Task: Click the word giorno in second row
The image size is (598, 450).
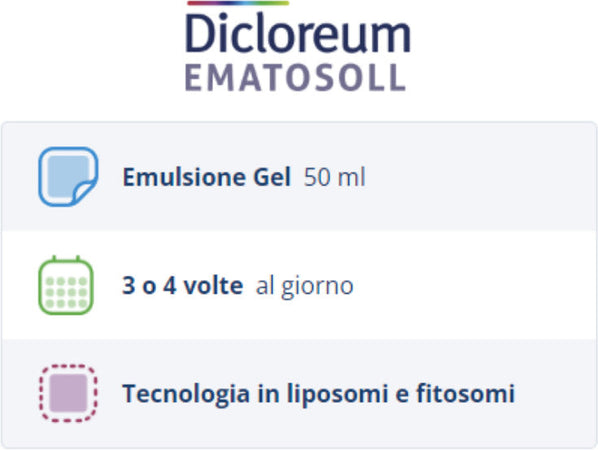Action: click(x=317, y=287)
